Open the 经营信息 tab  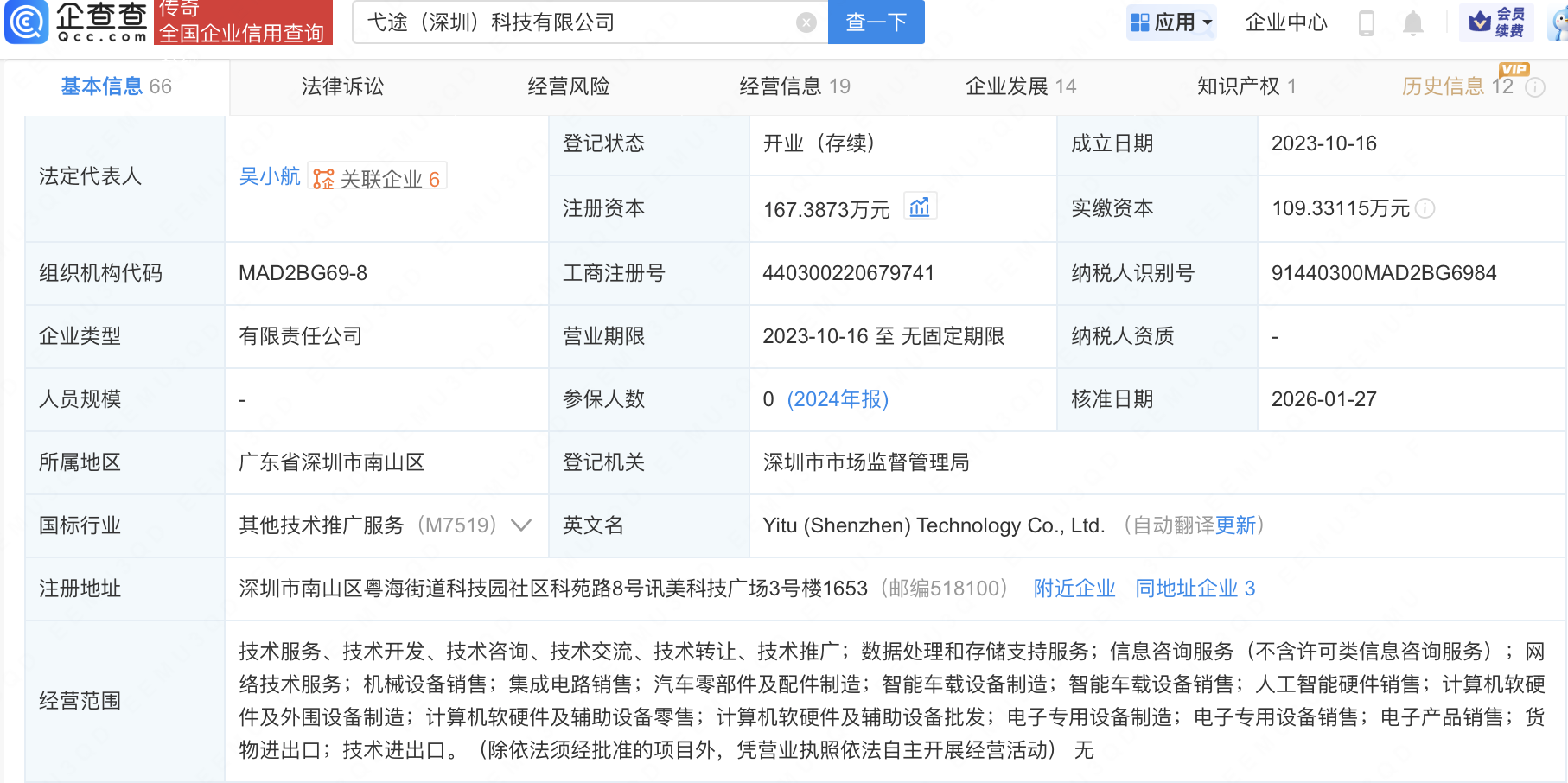tap(783, 86)
